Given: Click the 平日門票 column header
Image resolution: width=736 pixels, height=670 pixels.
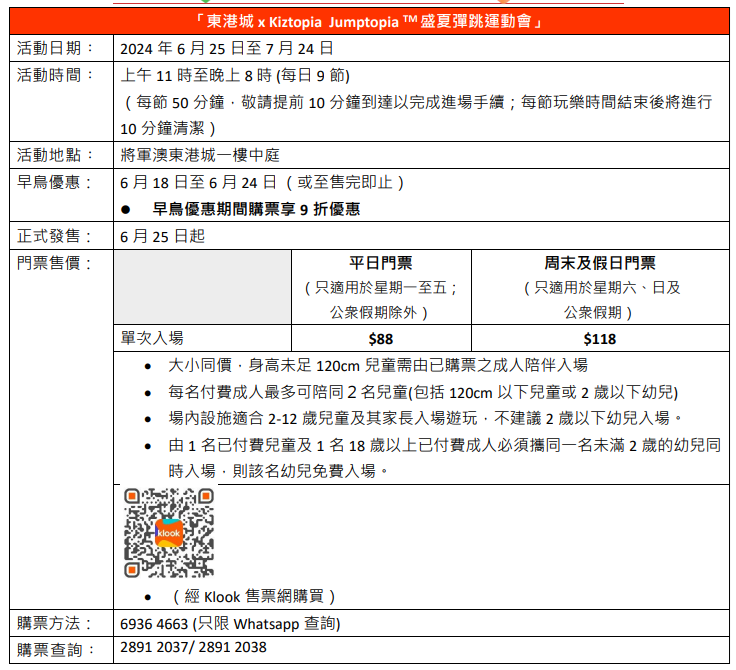Looking at the screenshot, I should tap(380, 264).
